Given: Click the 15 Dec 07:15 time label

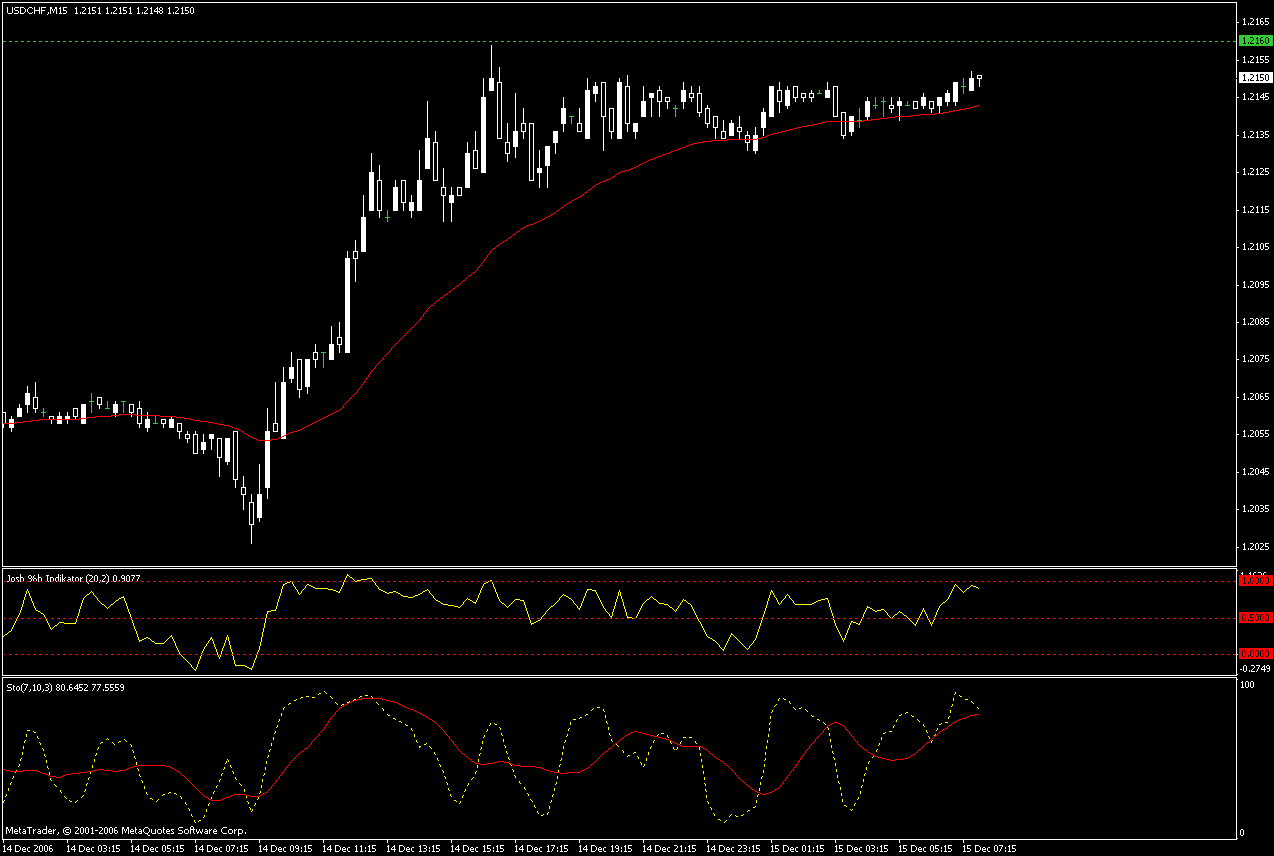Looking at the screenshot, I should [x=990, y=848].
